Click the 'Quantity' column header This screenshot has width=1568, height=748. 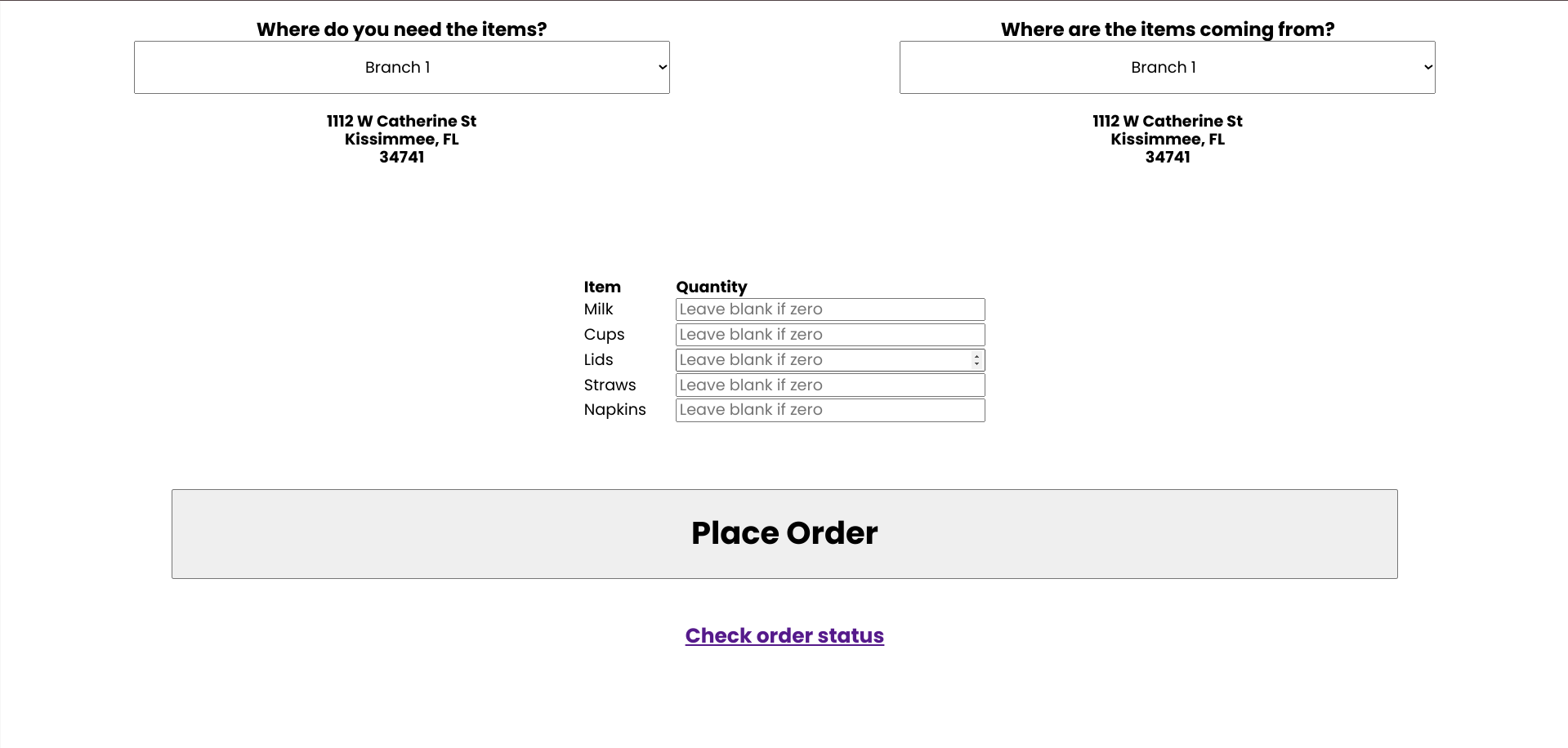pyautogui.click(x=712, y=287)
